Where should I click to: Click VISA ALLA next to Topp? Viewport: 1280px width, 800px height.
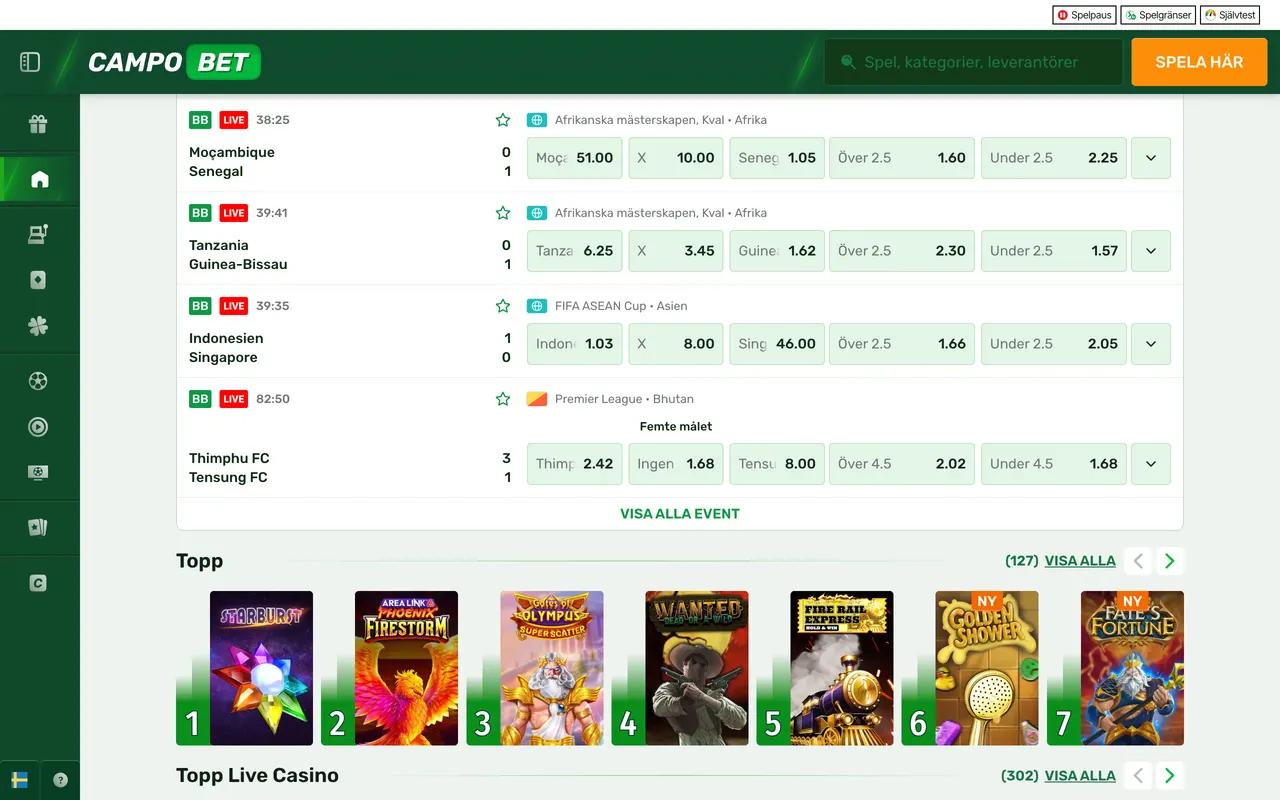tap(1080, 561)
